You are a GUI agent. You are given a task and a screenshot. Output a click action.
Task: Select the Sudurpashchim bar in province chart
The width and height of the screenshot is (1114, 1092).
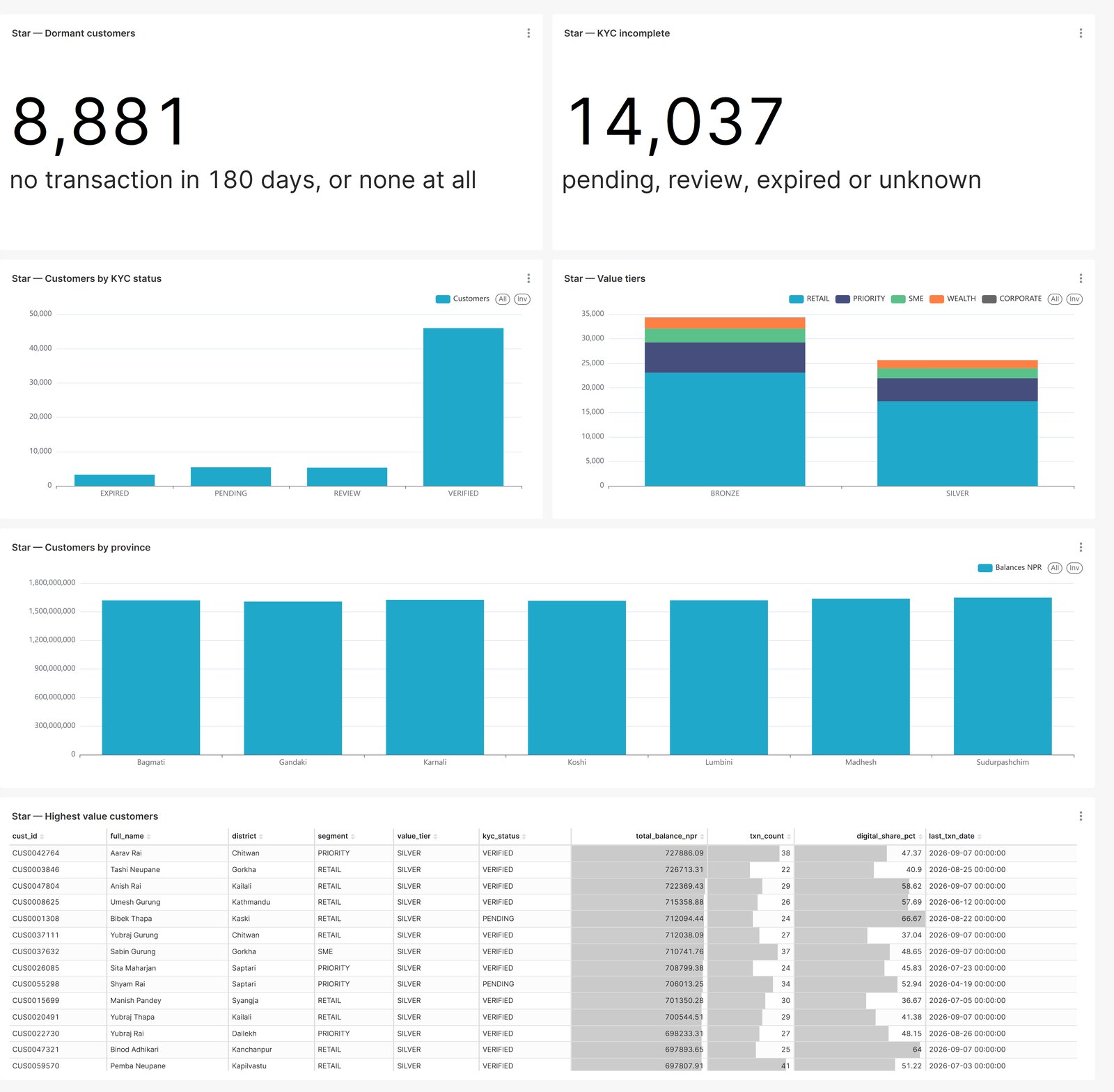tap(1003, 676)
